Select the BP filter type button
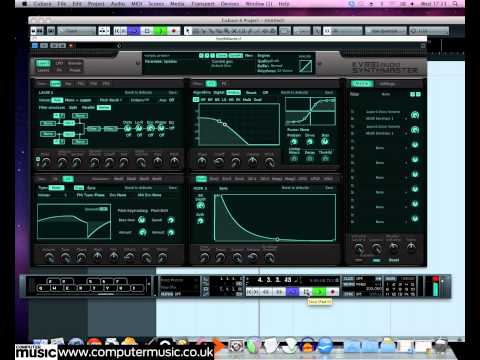The image size is (480, 360). click(210, 100)
